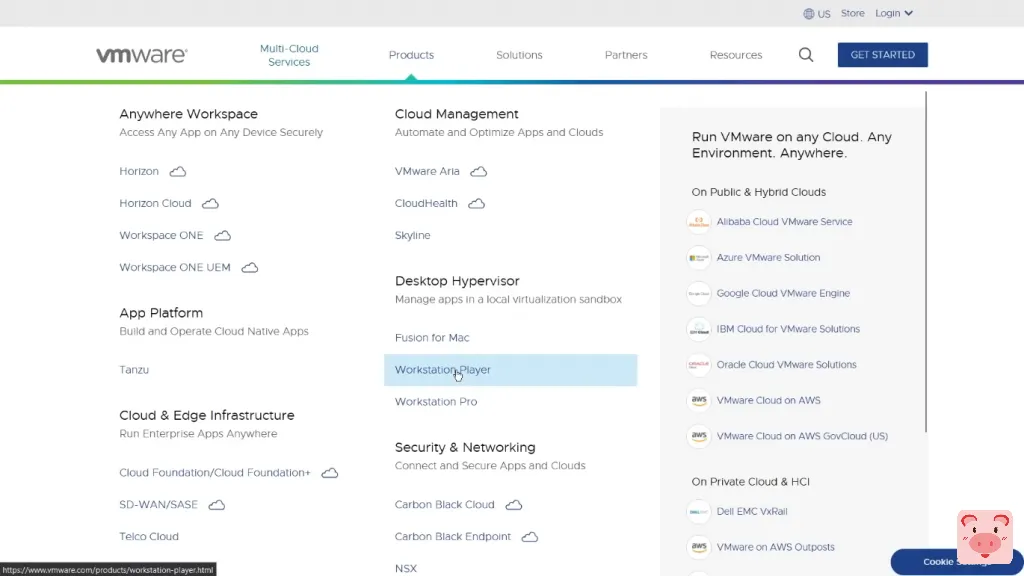This screenshot has width=1024, height=576.
Task: Click the Azure VMware Solution logo icon
Action: coord(699,258)
